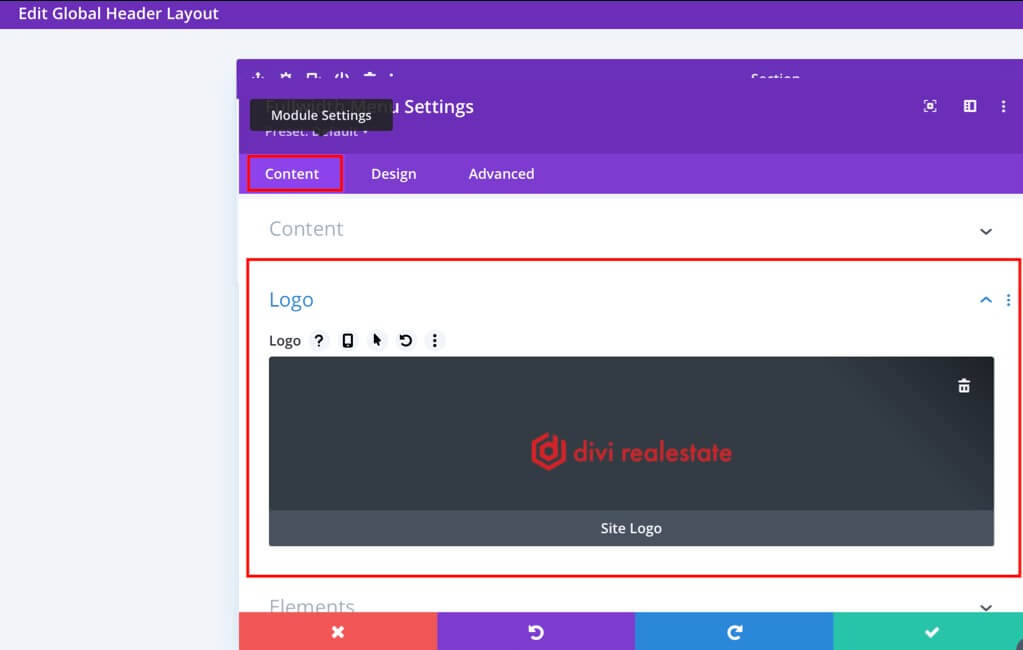Redo the change in settings footer

point(734,631)
